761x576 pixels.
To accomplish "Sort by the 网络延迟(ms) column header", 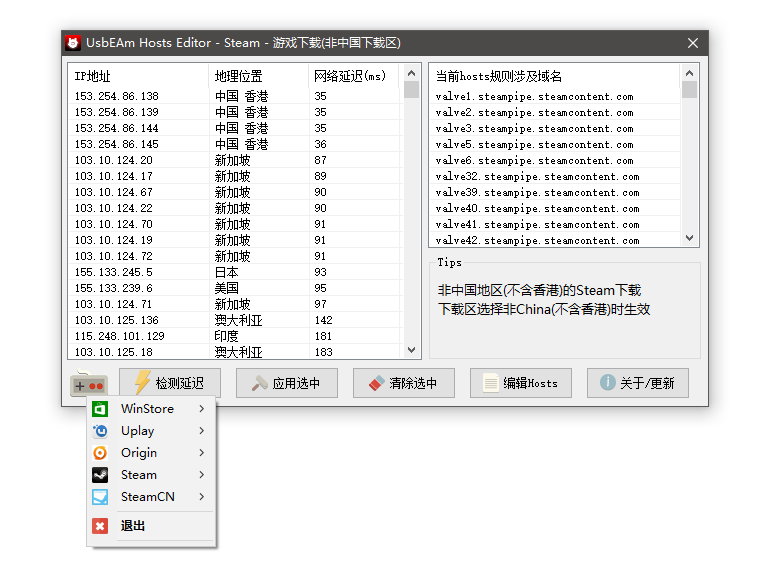I will click(353, 76).
